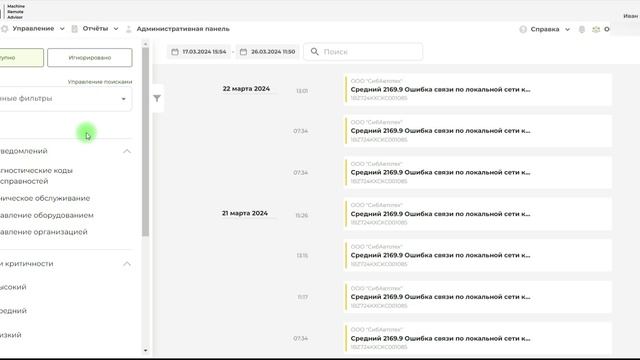Click the gear icon beside Управление
The height and width of the screenshot is (360, 640).
pos(4,29)
